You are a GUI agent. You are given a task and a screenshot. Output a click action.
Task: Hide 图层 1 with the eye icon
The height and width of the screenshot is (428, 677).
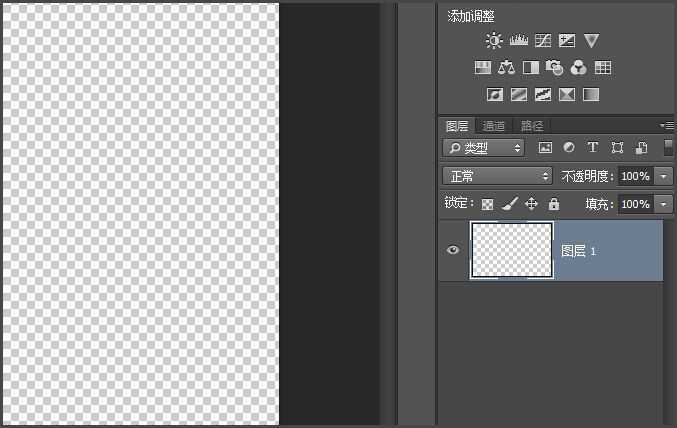tap(453, 250)
